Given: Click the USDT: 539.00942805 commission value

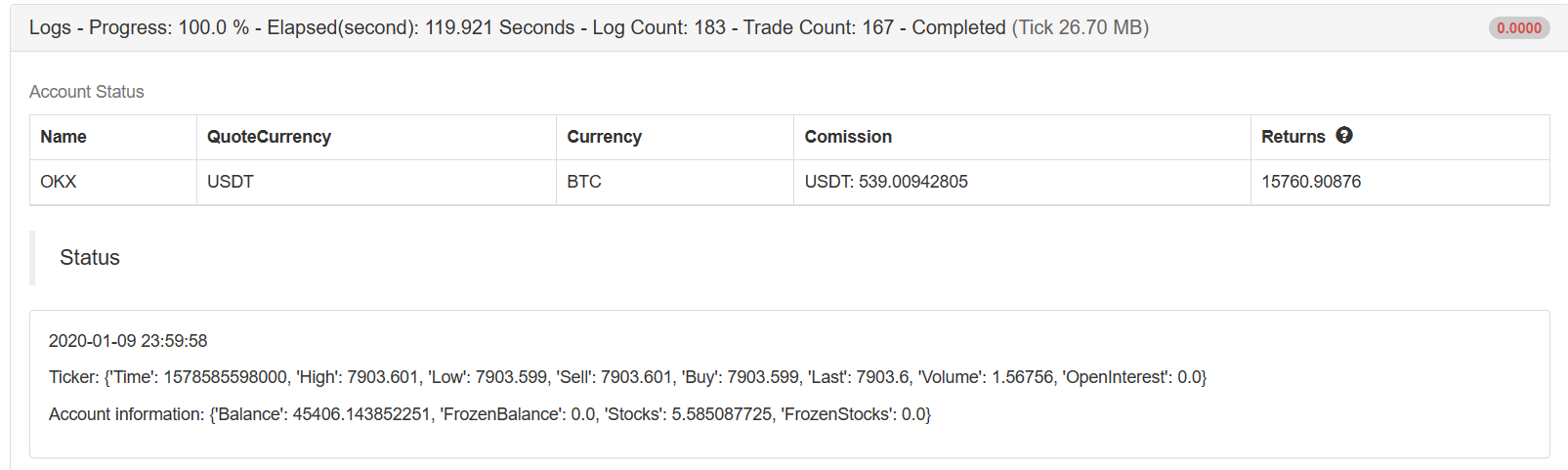Looking at the screenshot, I should (886, 182).
